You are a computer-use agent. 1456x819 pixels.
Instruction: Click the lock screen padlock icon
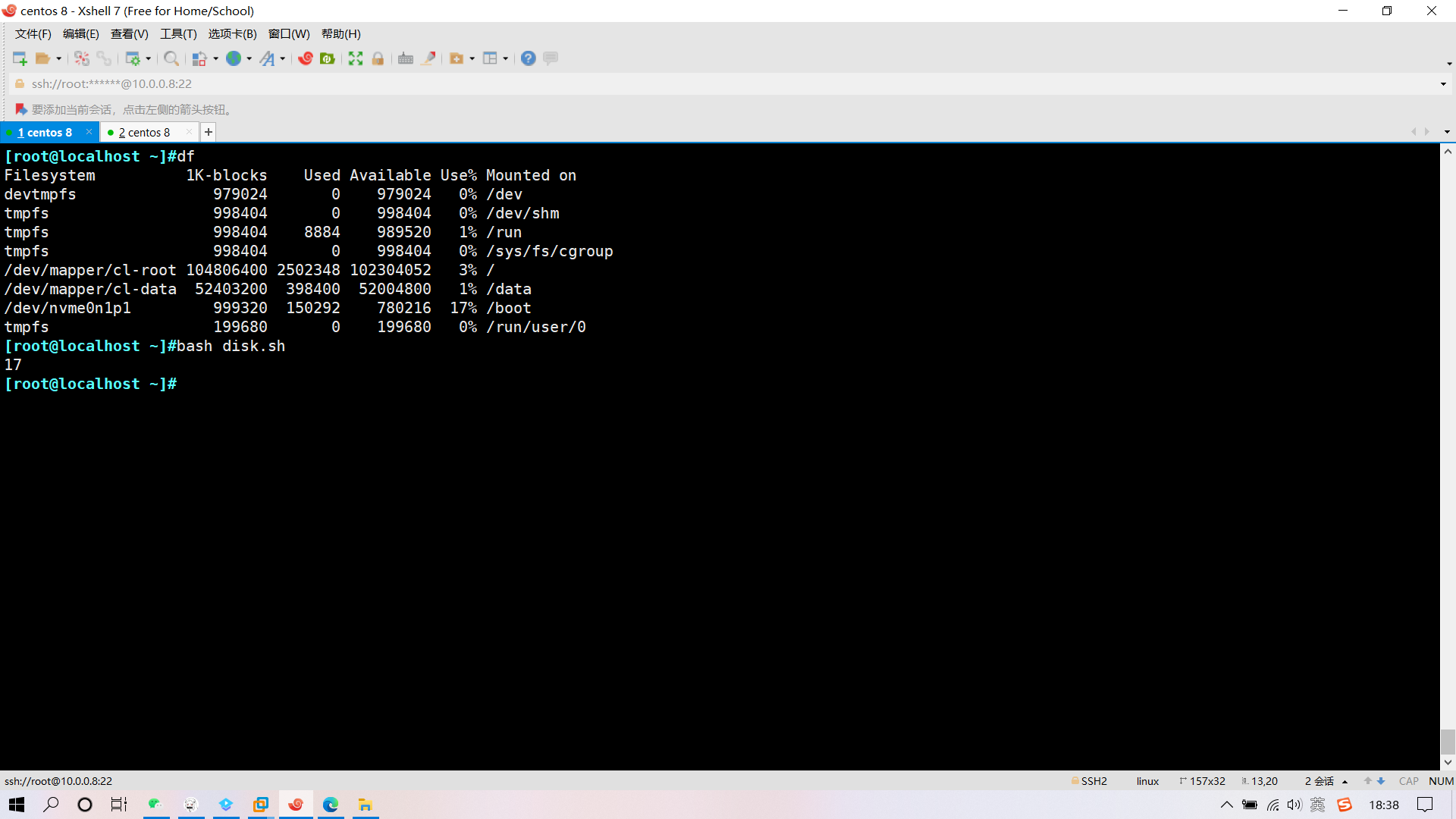point(378,58)
